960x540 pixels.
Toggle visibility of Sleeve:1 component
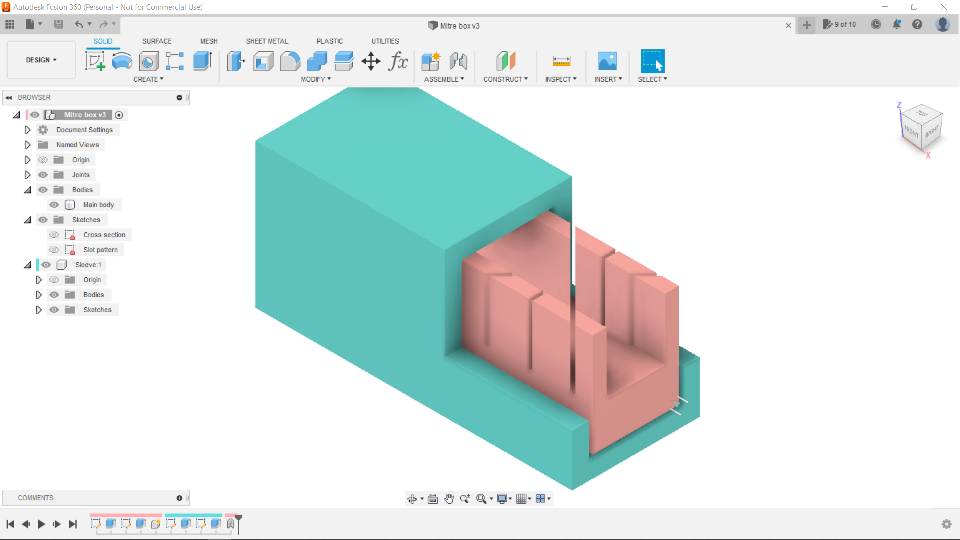coord(46,265)
